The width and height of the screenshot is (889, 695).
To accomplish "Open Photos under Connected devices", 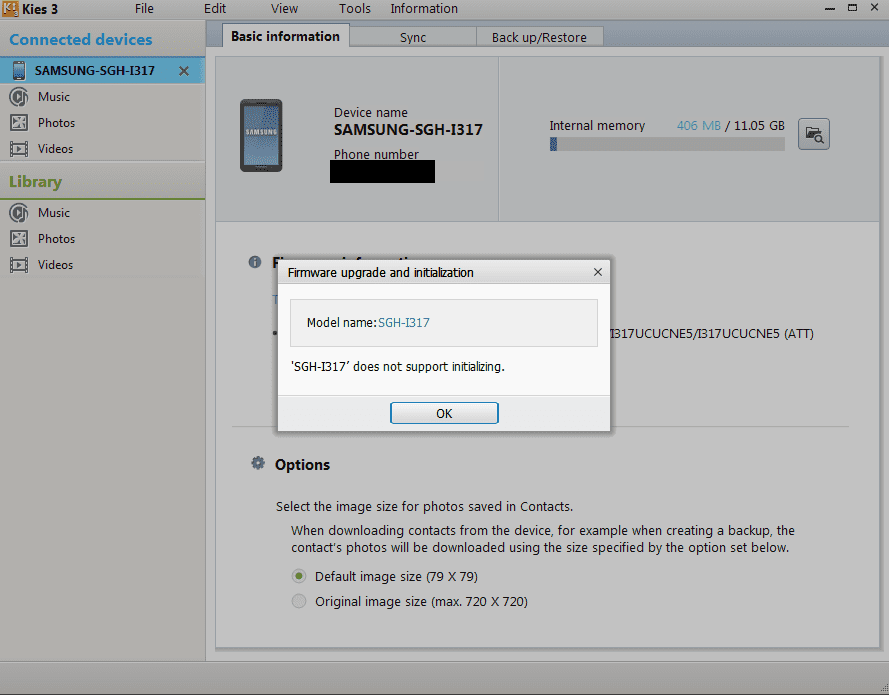I will (x=56, y=123).
